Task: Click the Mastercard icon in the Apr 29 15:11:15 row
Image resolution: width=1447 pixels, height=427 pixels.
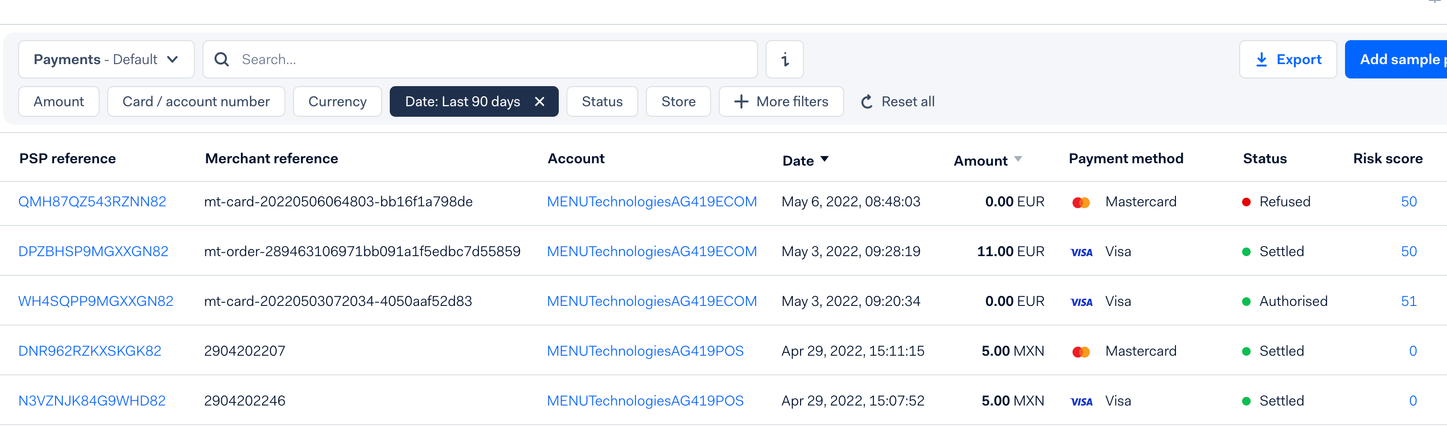Action: pyautogui.click(x=1081, y=352)
